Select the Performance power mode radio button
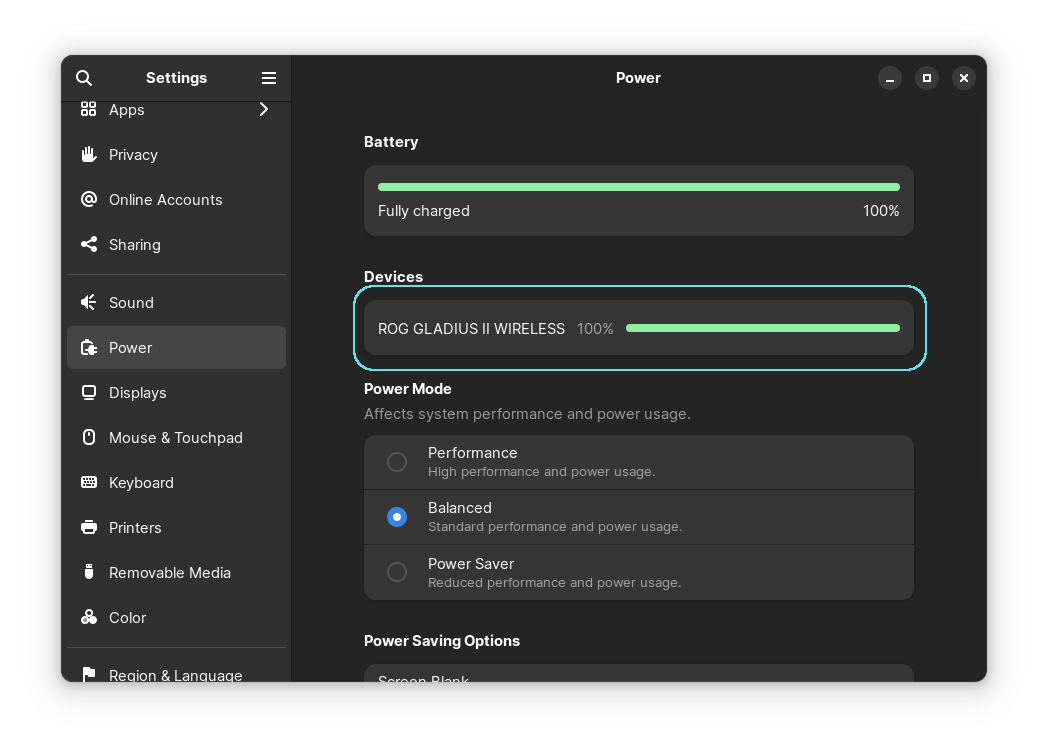1048x749 pixels. pos(397,462)
